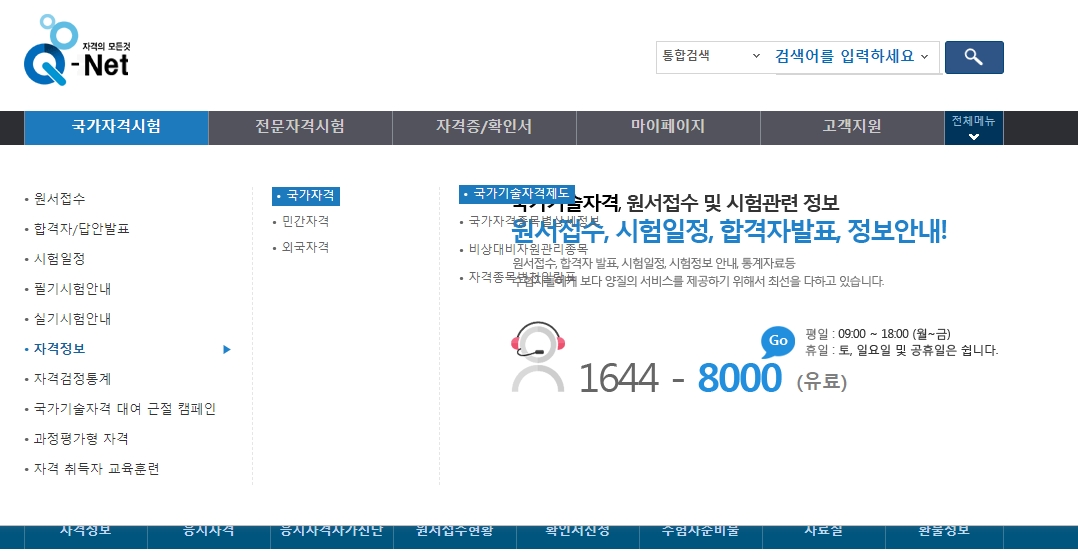1078x556 pixels.
Task: Open 환불정보 in the bottom bar
Action: point(944,531)
